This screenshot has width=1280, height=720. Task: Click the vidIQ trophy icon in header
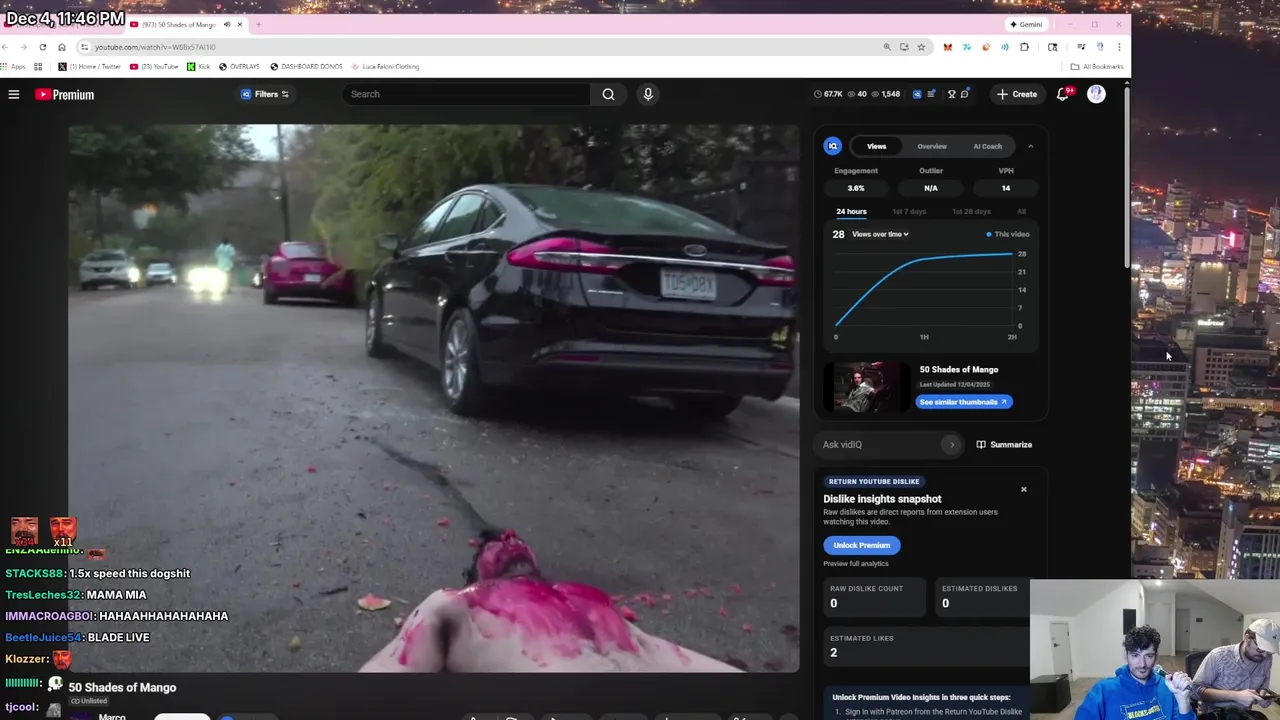[x=952, y=94]
